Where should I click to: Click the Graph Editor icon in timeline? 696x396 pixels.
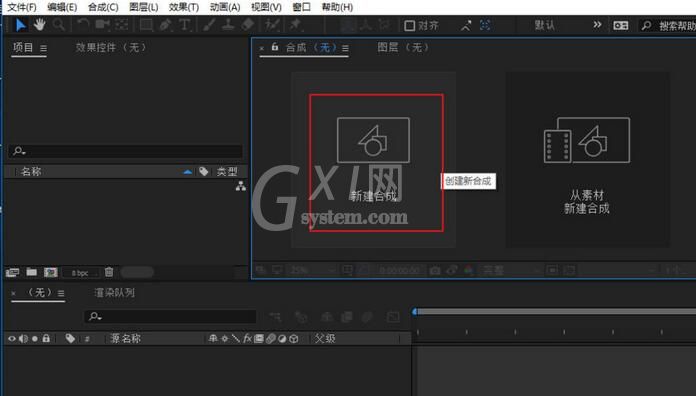click(x=393, y=317)
